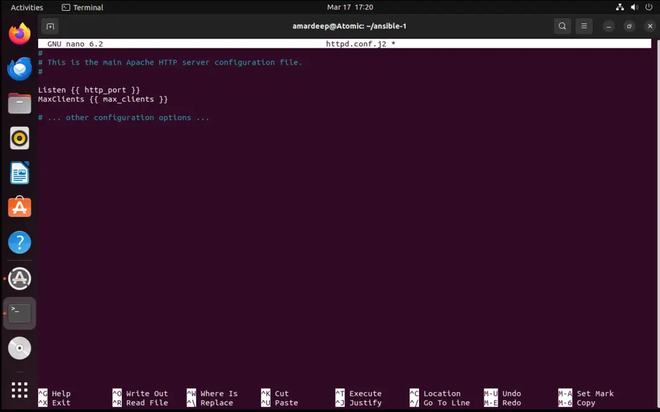660x412 pixels.
Task: Launch LibreOffice Writer from the dock
Action: (x=19, y=173)
